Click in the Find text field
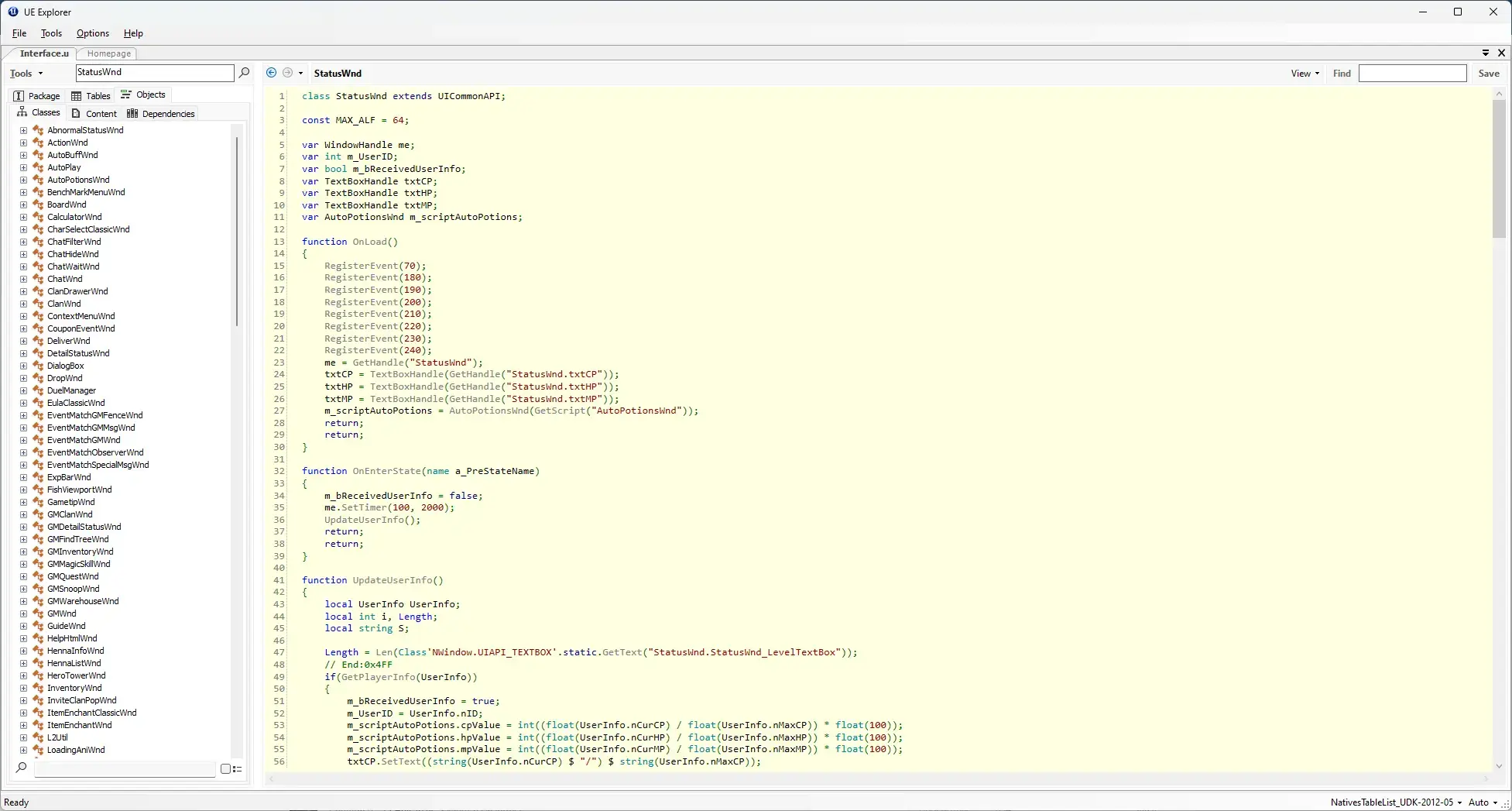 tap(1412, 73)
